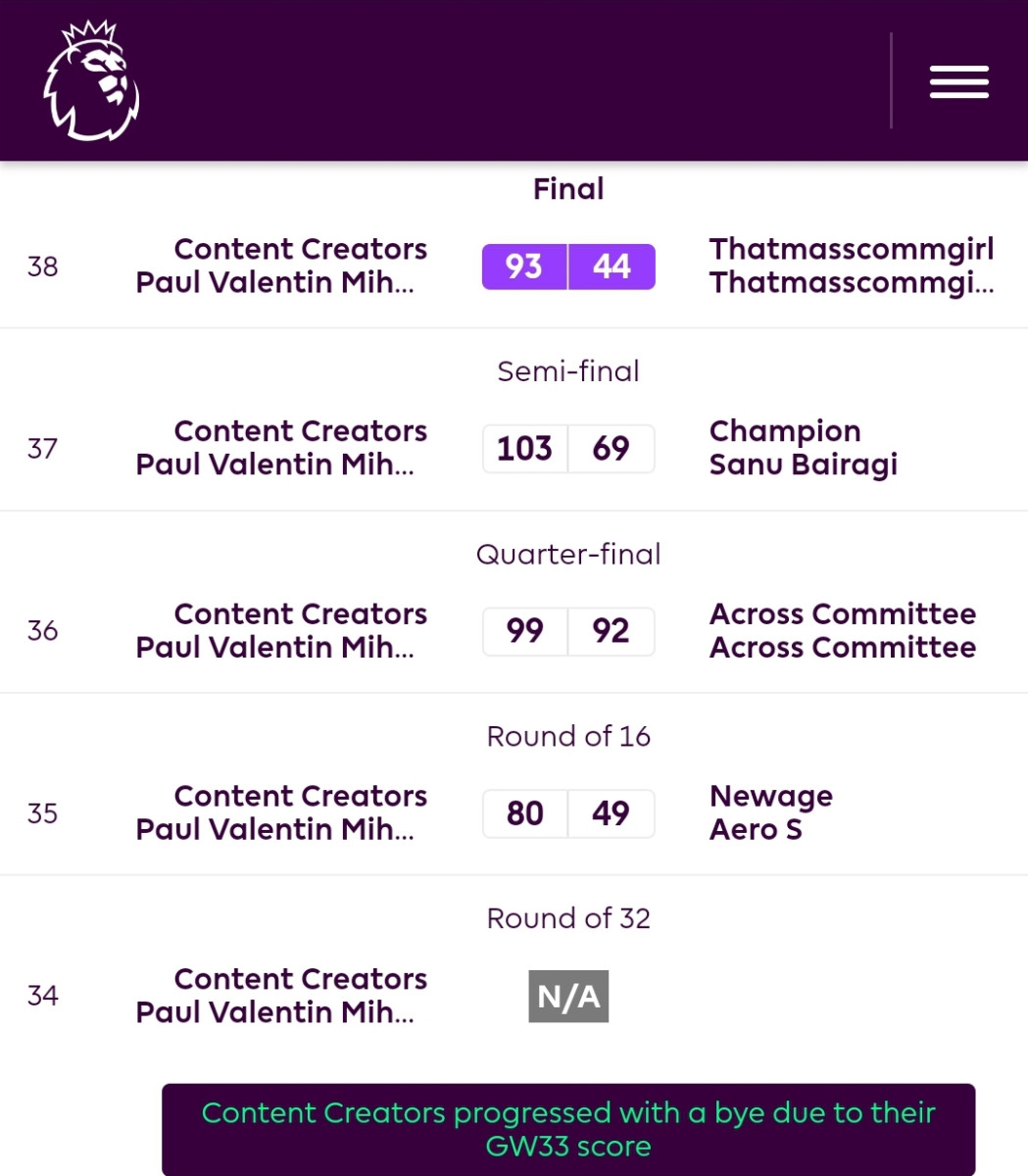This screenshot has height=1176, width=1028.
Task: Click Round of 16 opponent score 49
Action: pos(612,813)
